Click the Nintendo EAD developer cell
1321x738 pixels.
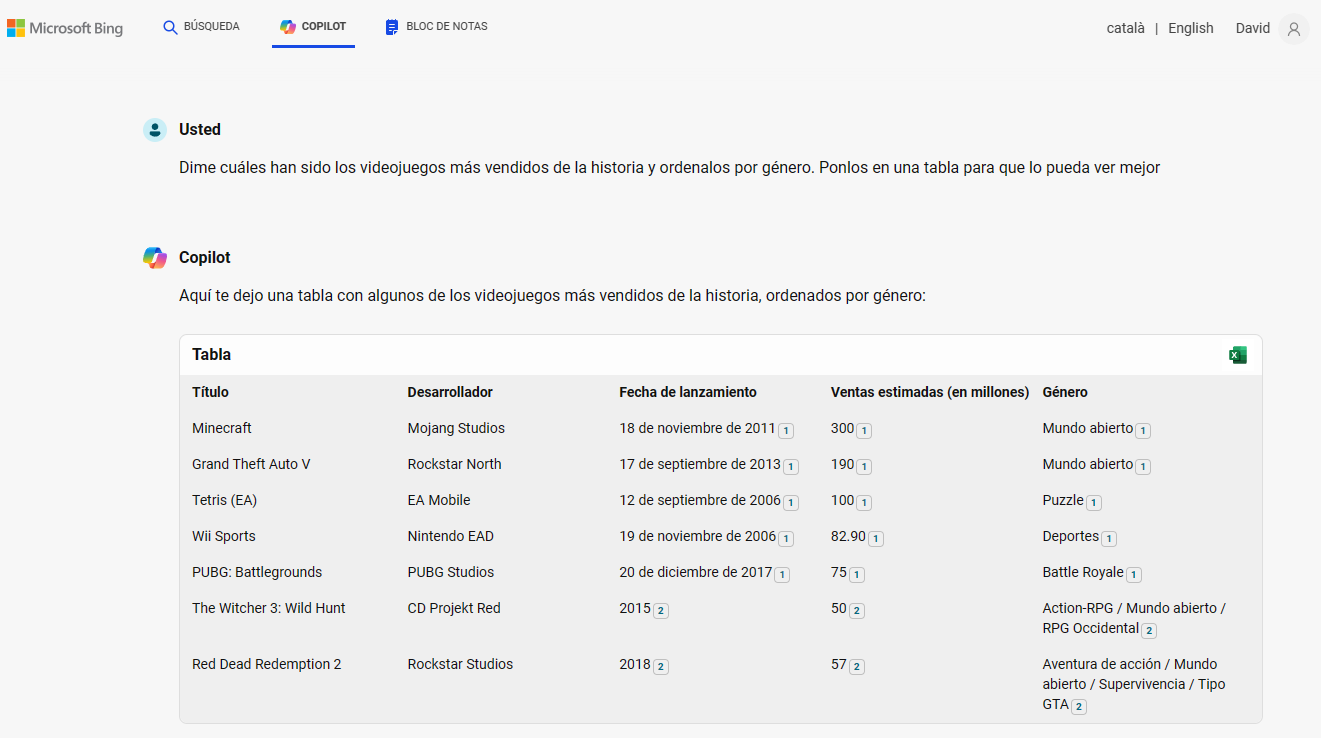point(451,536)
